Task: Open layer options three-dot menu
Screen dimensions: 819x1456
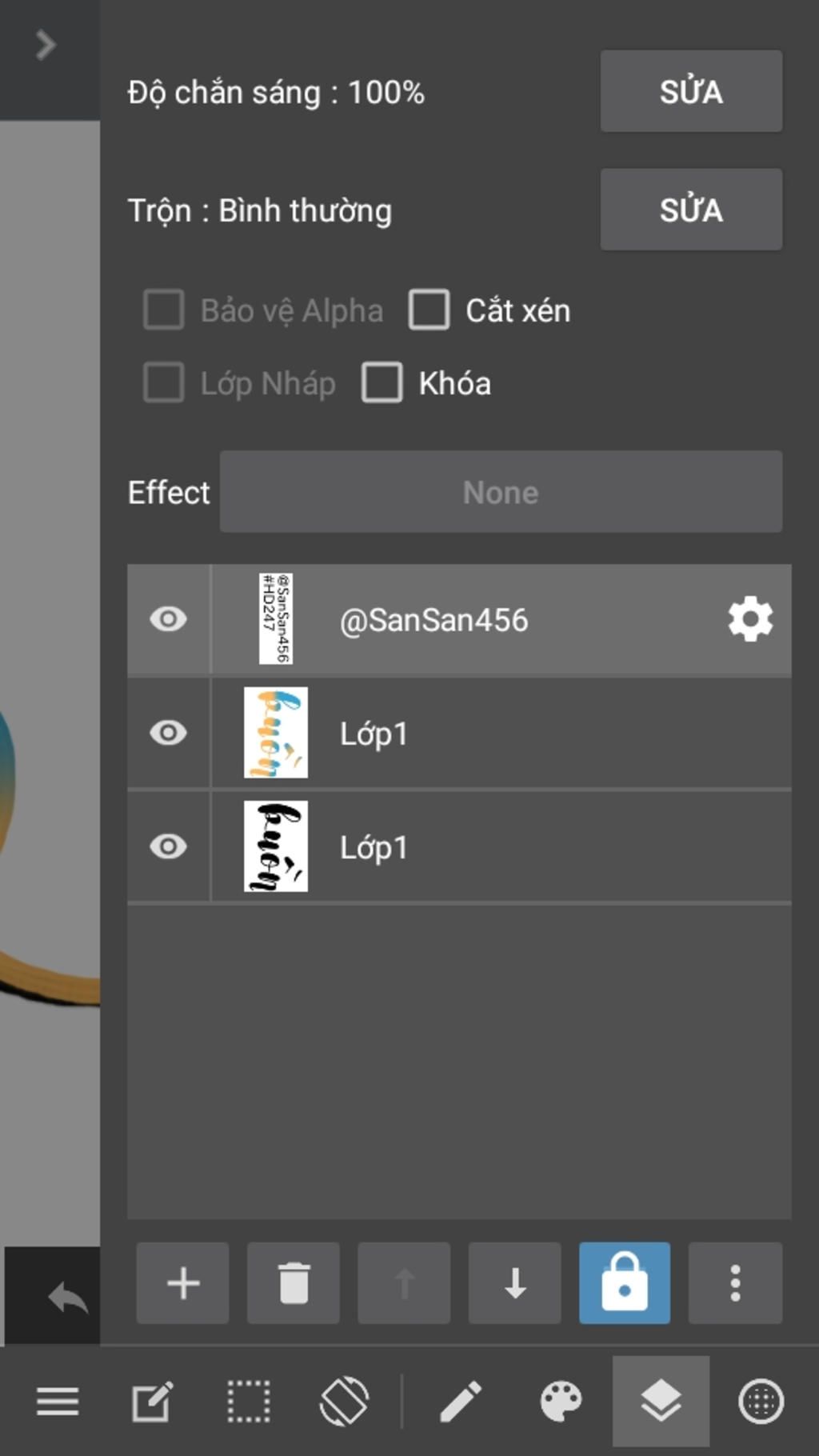Action: pyautogui.click(x=735, y=1283)
